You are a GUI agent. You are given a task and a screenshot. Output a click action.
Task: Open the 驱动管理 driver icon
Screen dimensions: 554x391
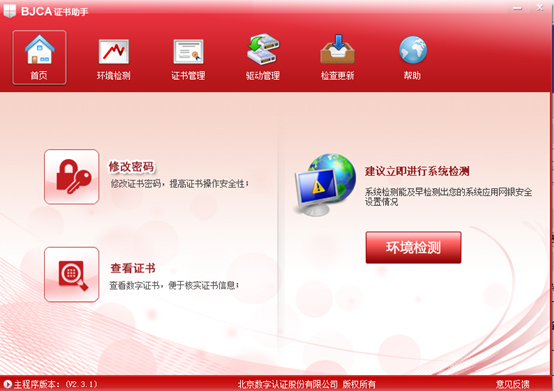tap(263, 58)
